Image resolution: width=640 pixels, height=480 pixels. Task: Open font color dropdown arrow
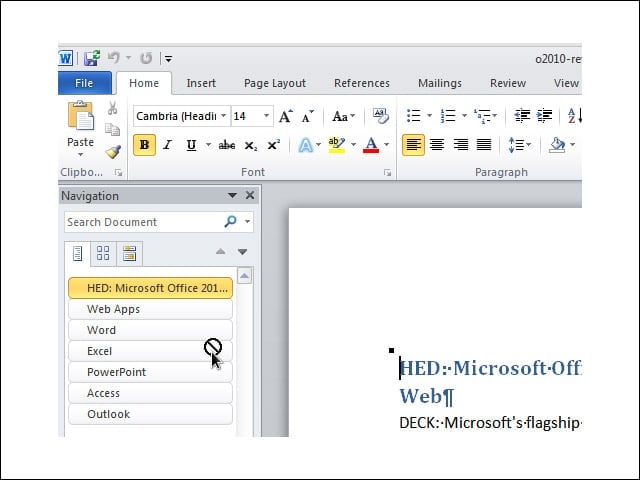386,144
